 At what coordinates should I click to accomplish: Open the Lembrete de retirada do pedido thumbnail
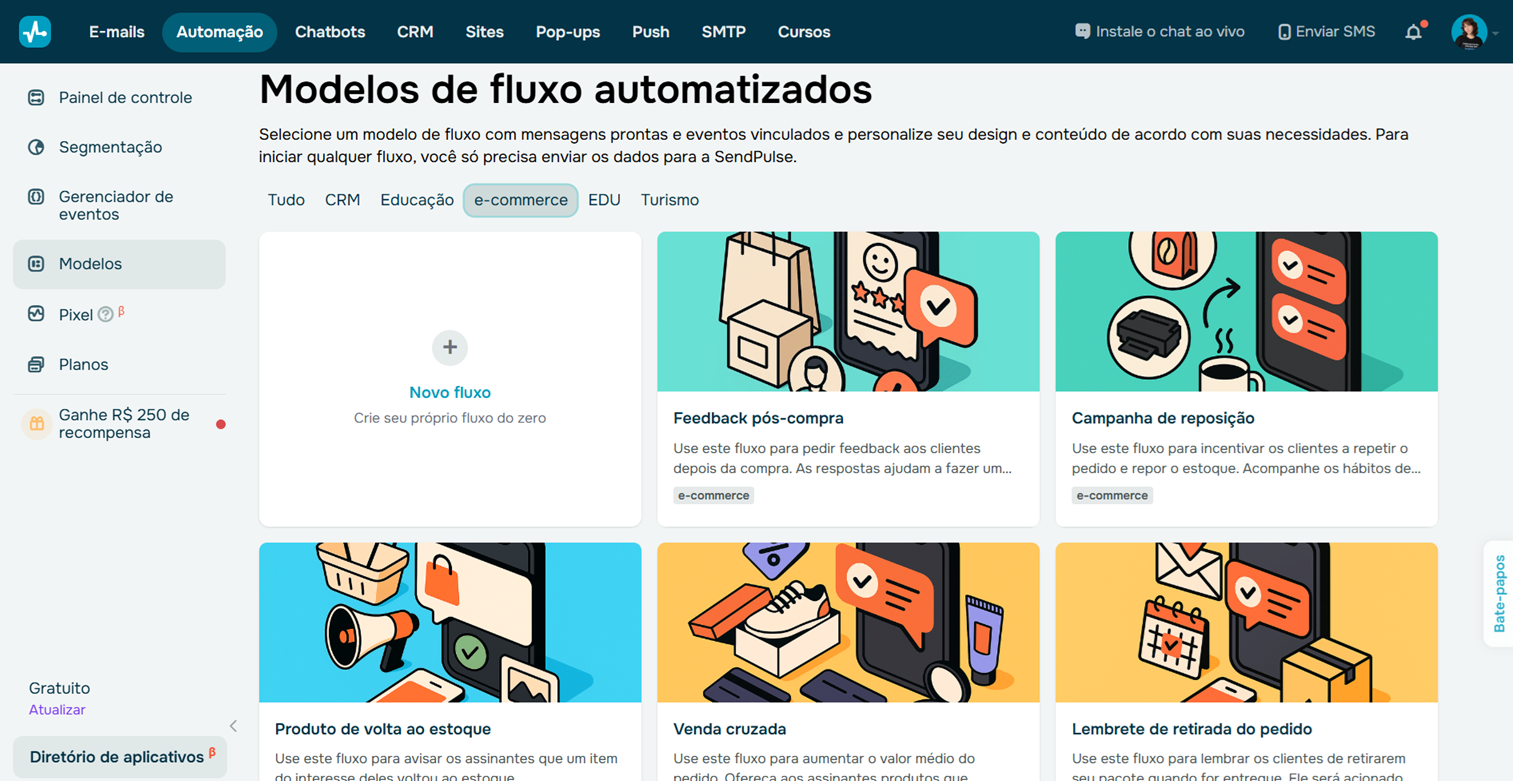tap(1246, 623)
